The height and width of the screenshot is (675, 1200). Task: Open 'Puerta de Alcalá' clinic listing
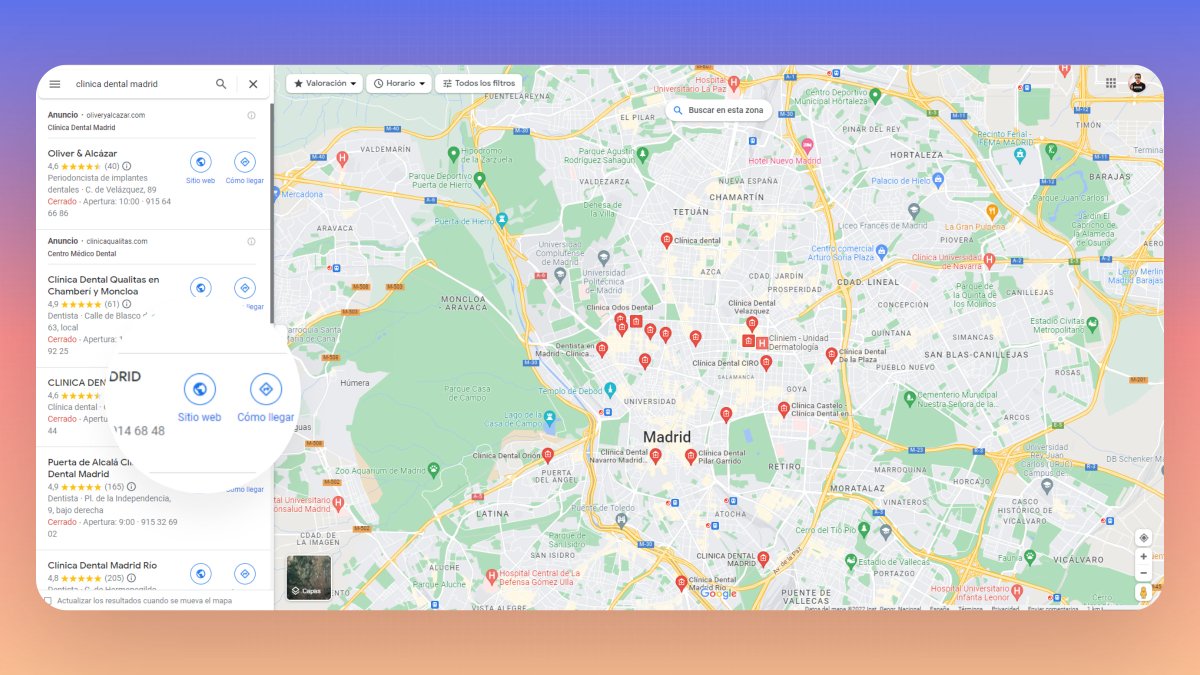click(91, 468)
